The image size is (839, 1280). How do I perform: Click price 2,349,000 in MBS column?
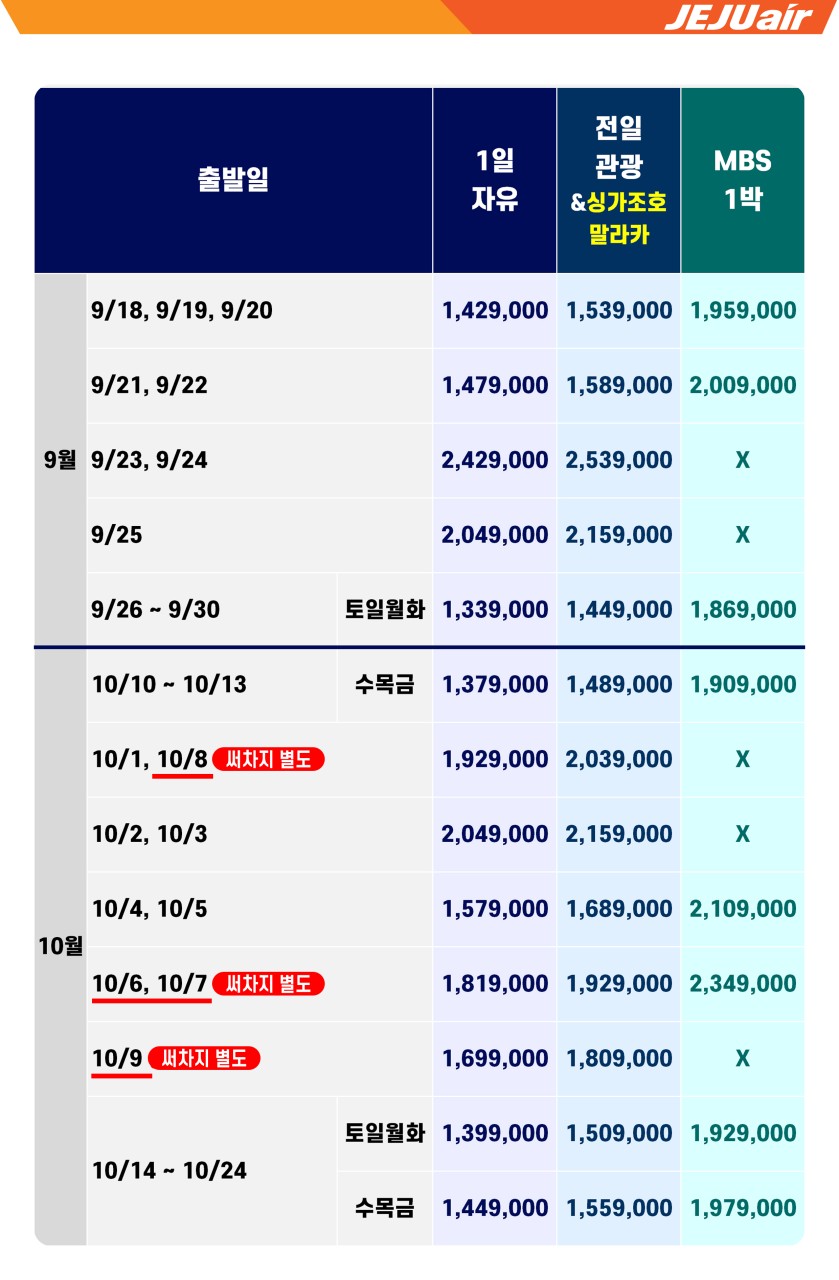click(743, 984)
